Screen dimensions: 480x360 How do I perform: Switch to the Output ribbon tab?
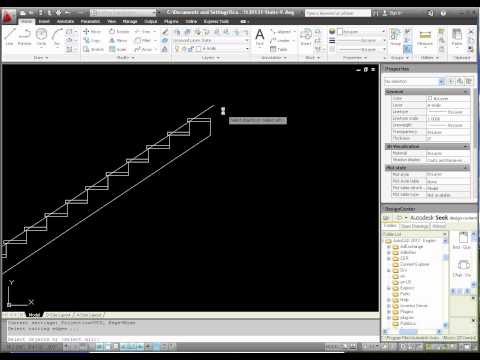(150, 21)
